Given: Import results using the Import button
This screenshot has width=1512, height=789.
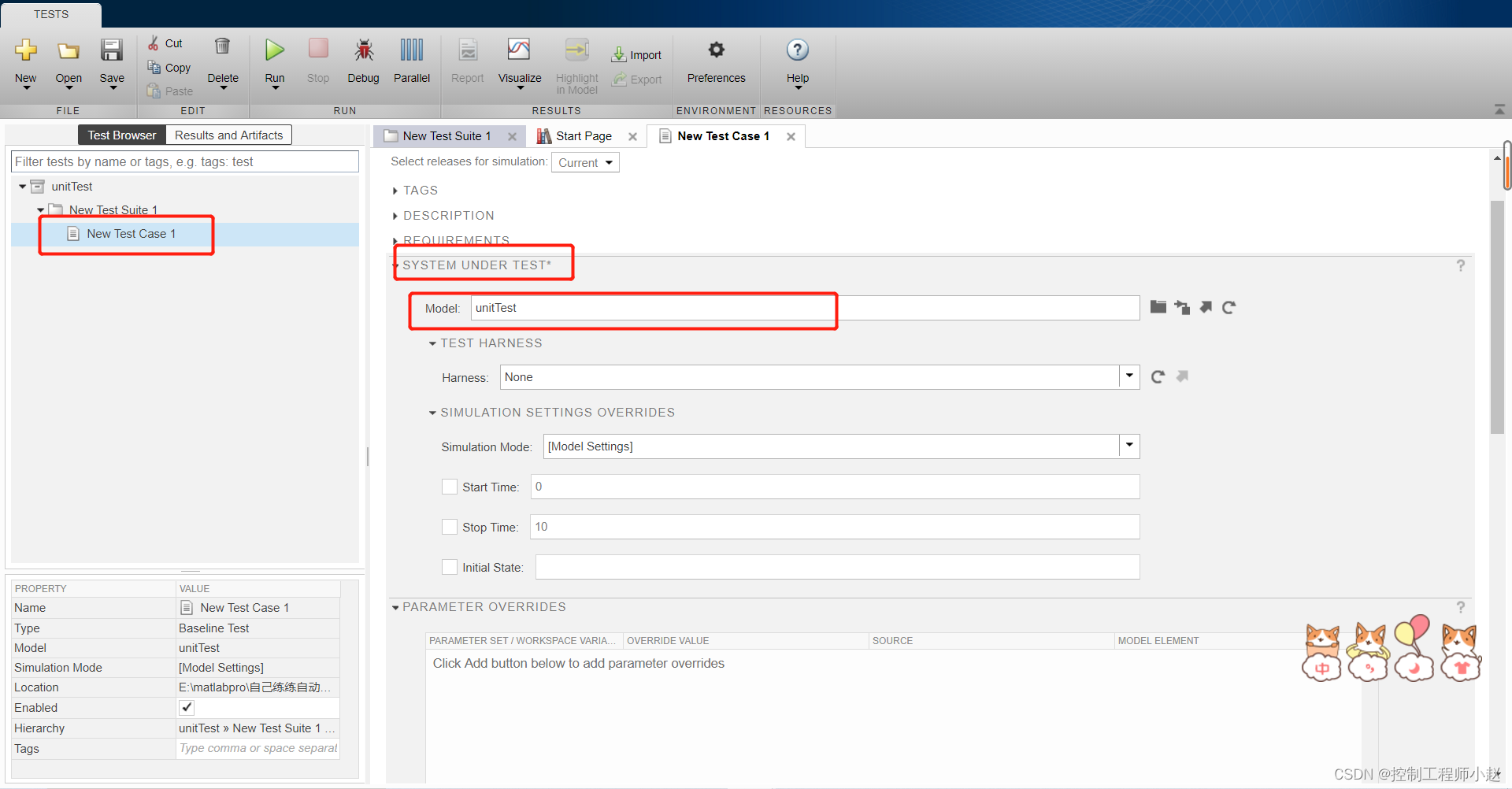Looking at the screenshot, I should pyautogui.click(x=636, y=55).
